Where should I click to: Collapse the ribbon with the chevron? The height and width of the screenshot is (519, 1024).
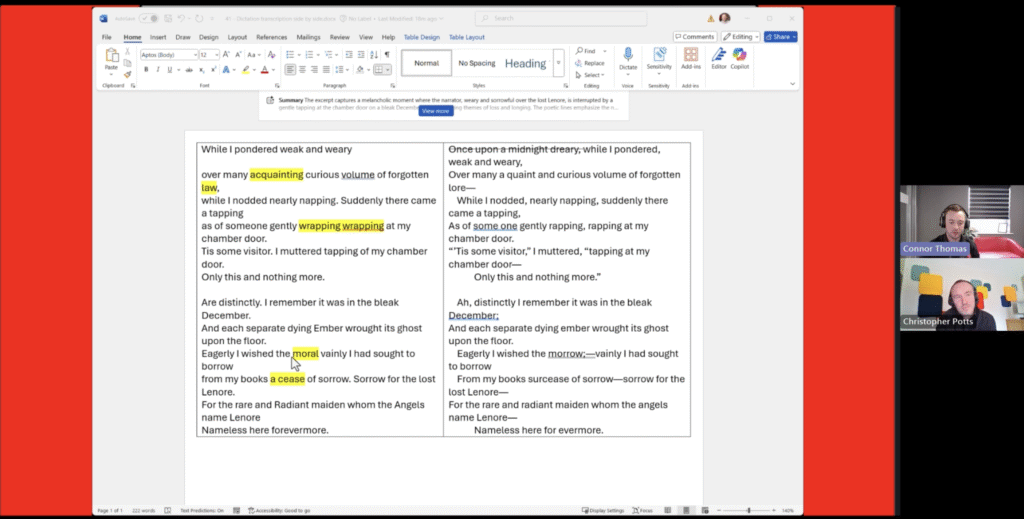pos(792,84)
